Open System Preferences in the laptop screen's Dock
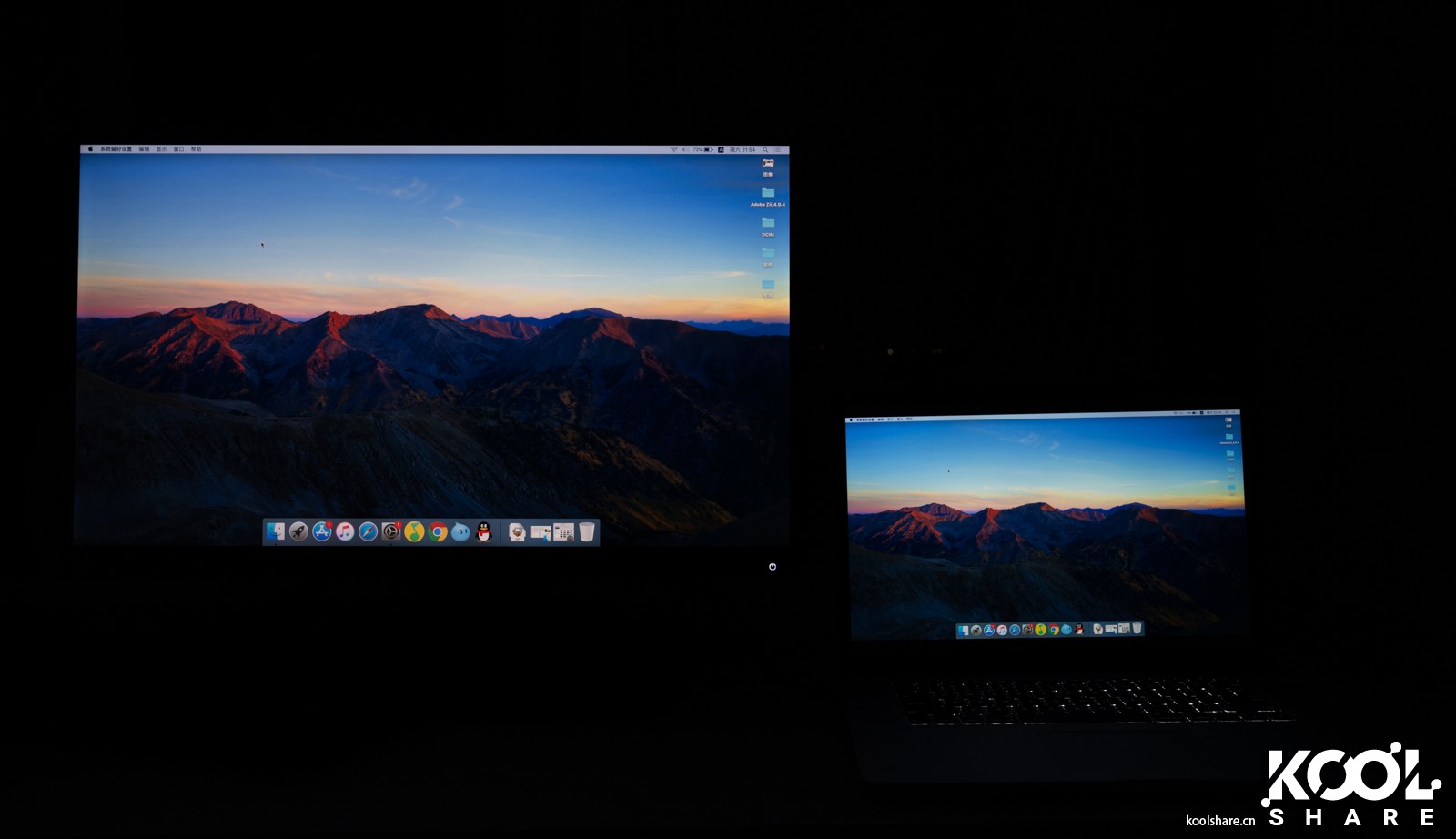 pyautogui.click(x=1027, y=630)
